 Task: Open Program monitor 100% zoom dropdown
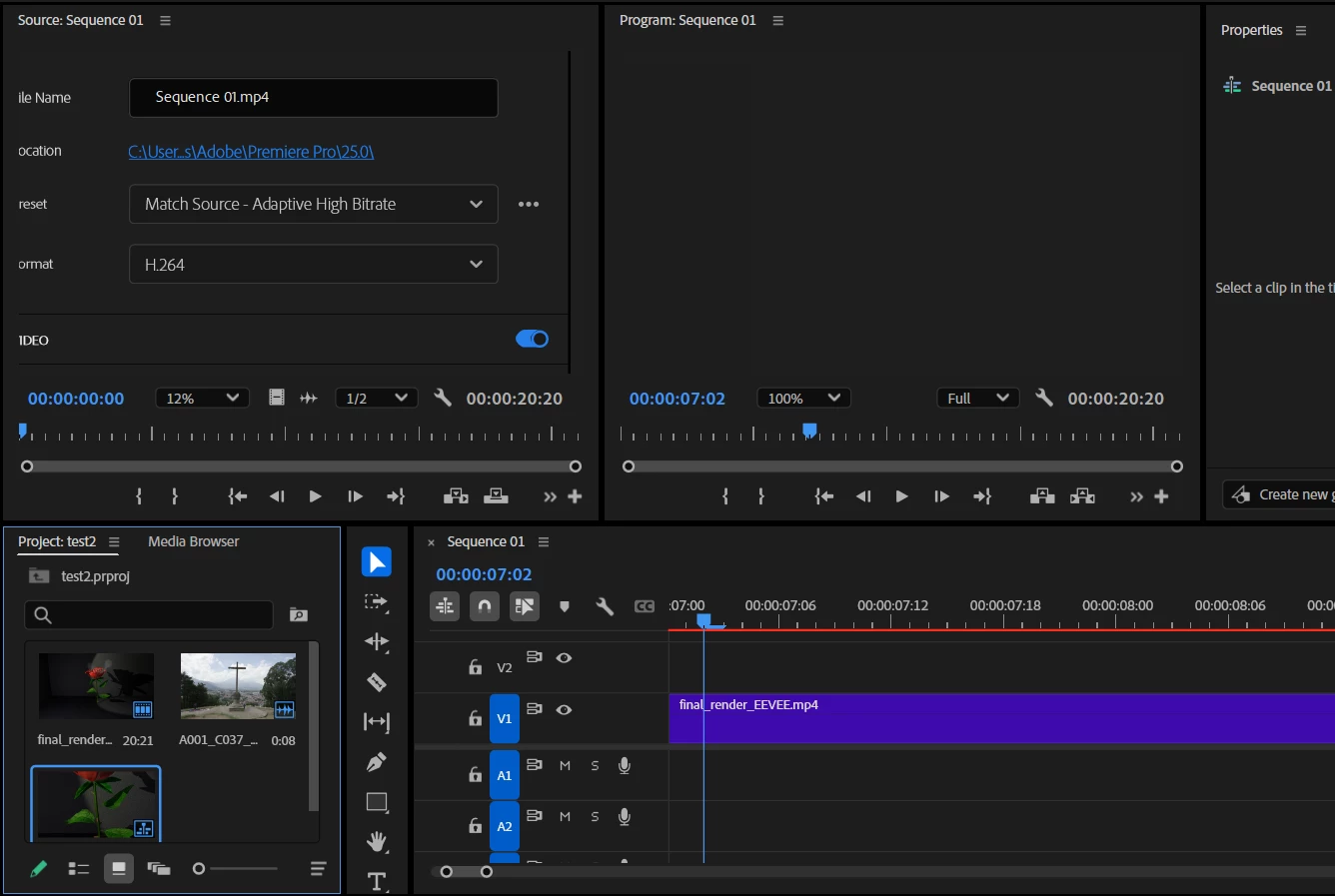point(803,399)
